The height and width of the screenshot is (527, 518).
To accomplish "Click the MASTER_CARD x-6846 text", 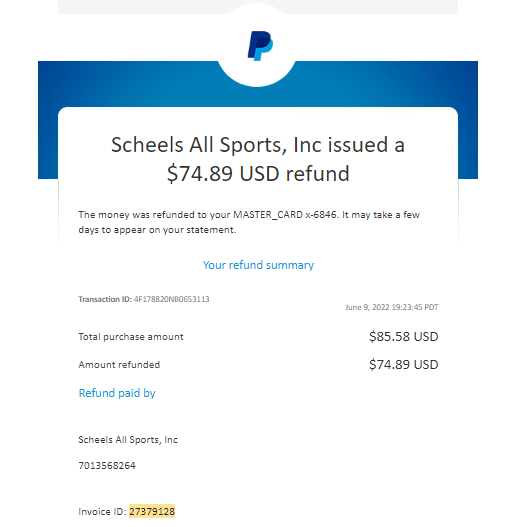I will point(285,214).
